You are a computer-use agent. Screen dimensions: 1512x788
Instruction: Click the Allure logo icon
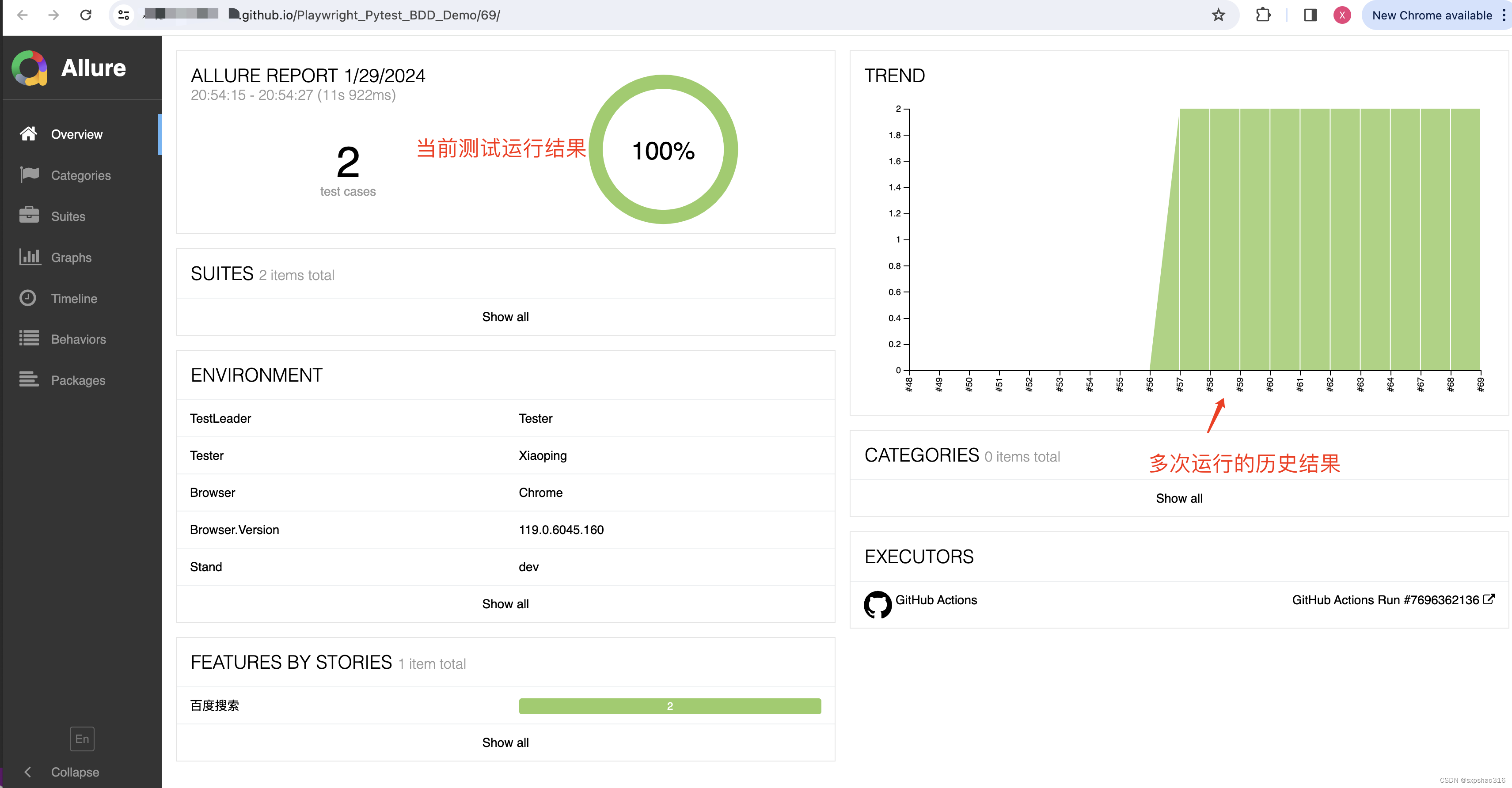29,68
